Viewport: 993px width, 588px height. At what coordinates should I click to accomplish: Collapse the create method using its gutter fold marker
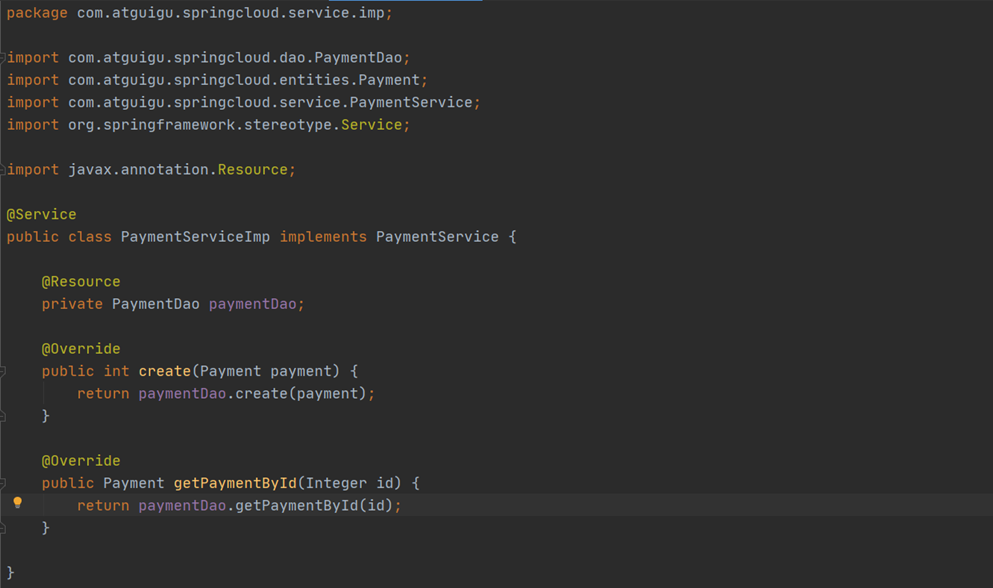pos(3,371)
